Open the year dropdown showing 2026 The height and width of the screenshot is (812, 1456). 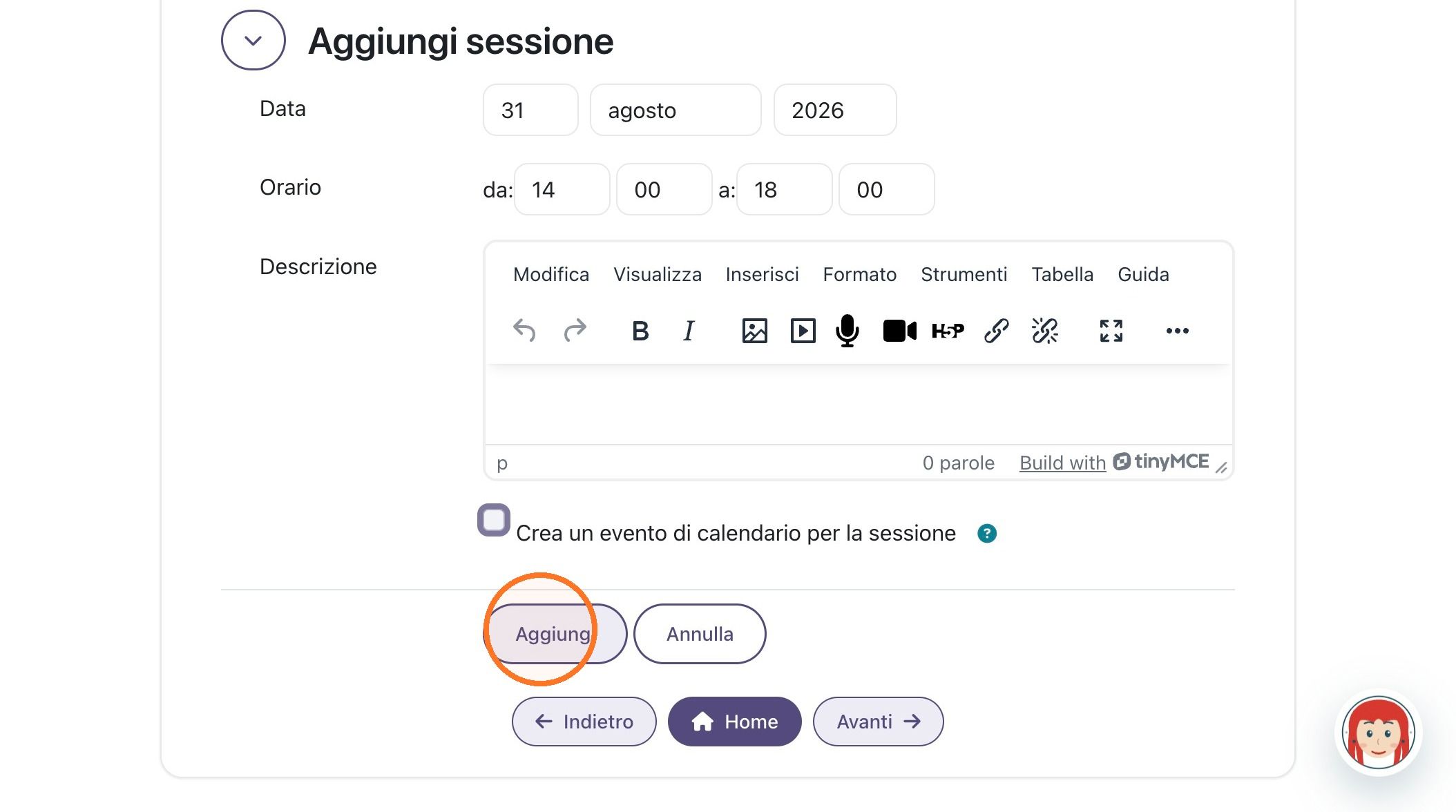pos(835,110)
